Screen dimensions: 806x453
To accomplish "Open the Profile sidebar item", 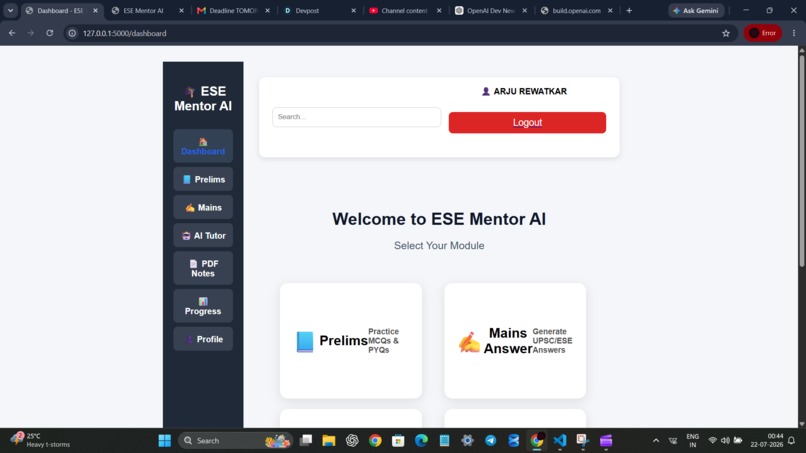I will [203, 339].
